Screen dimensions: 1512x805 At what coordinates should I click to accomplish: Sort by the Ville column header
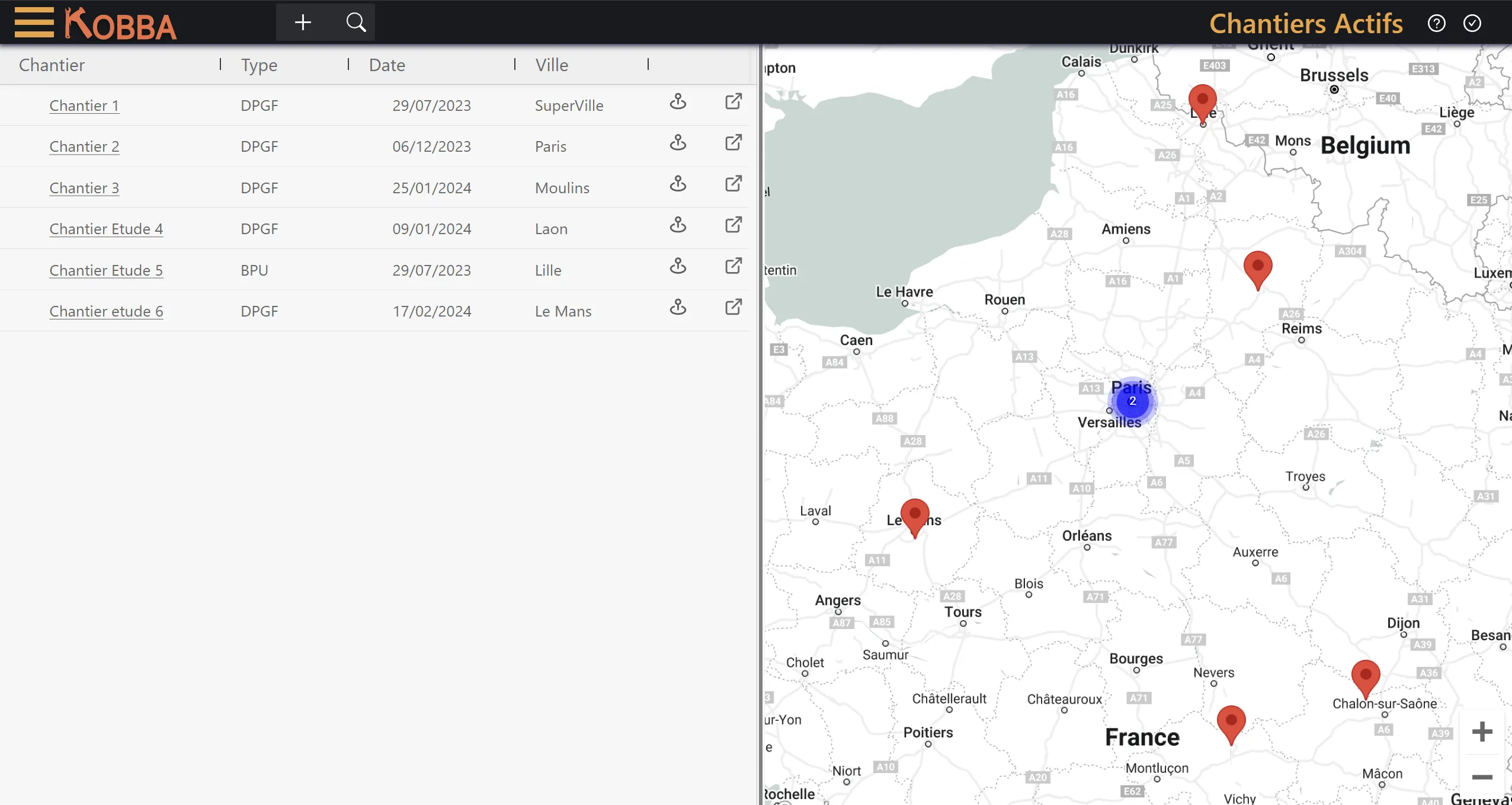point(552,65)
